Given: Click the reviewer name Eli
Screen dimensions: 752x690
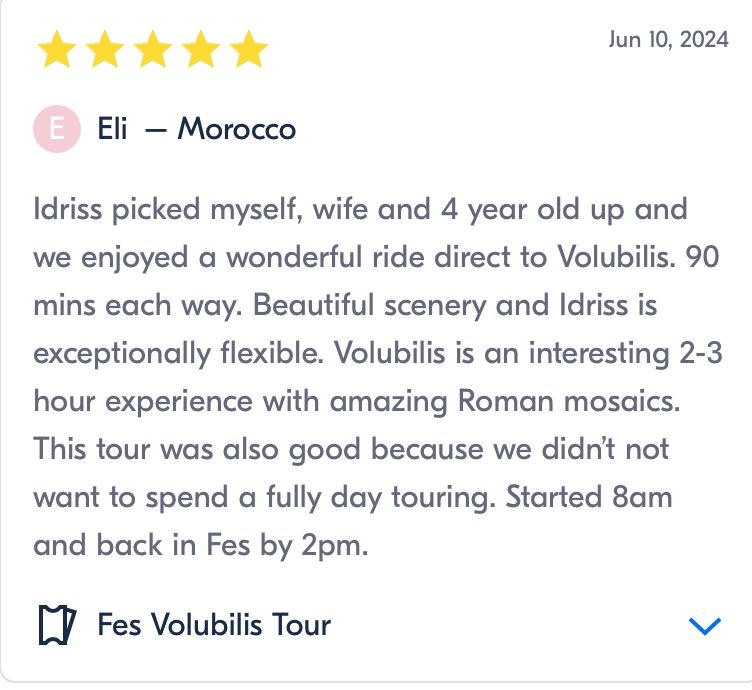Looking at the screenshot, I should [x=112, y=130].
